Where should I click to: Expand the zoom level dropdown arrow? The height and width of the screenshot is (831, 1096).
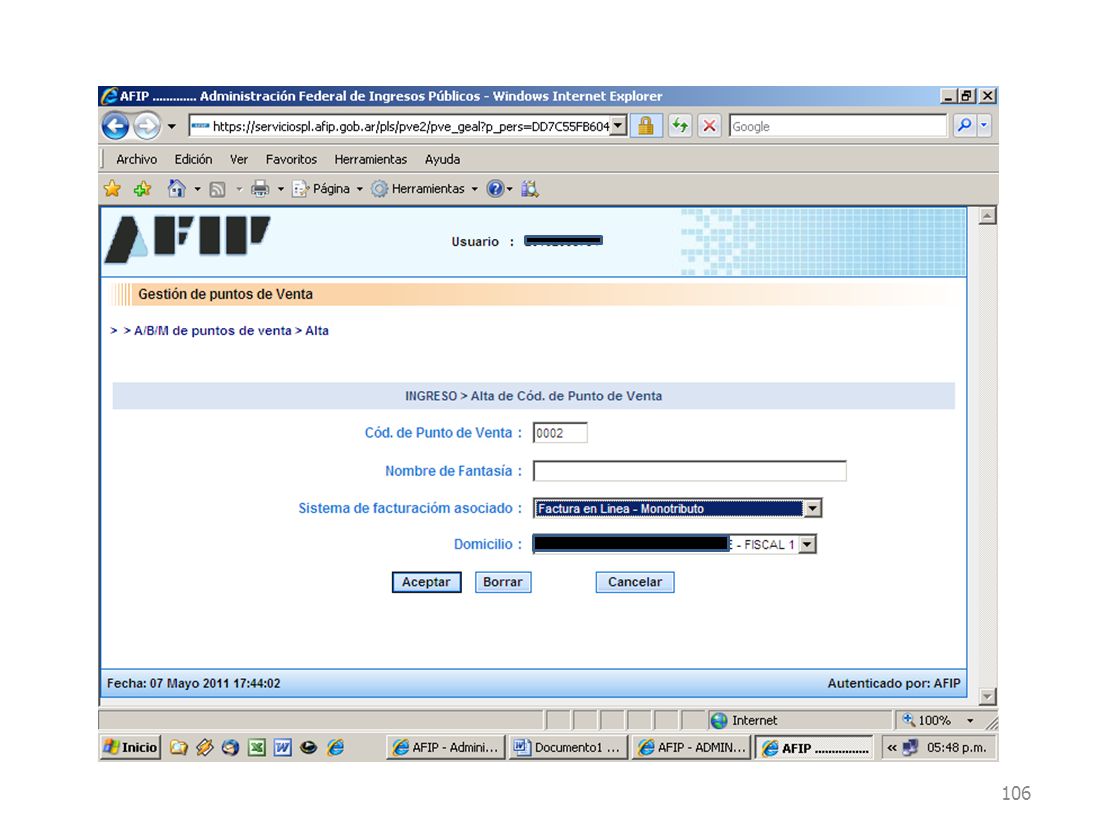tap(970, 720)
